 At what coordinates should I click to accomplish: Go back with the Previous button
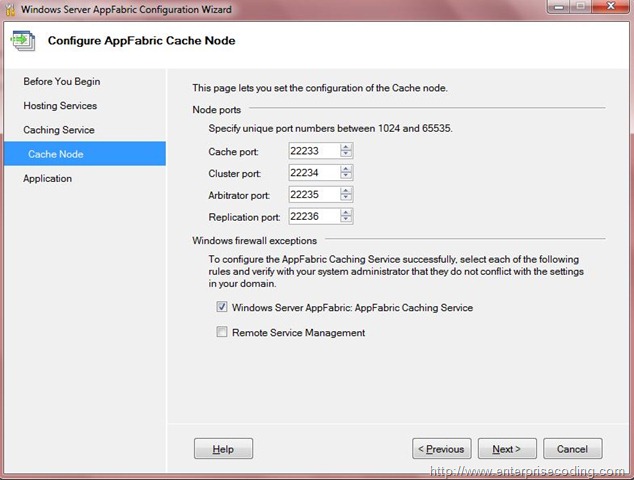tap(442, 449)
